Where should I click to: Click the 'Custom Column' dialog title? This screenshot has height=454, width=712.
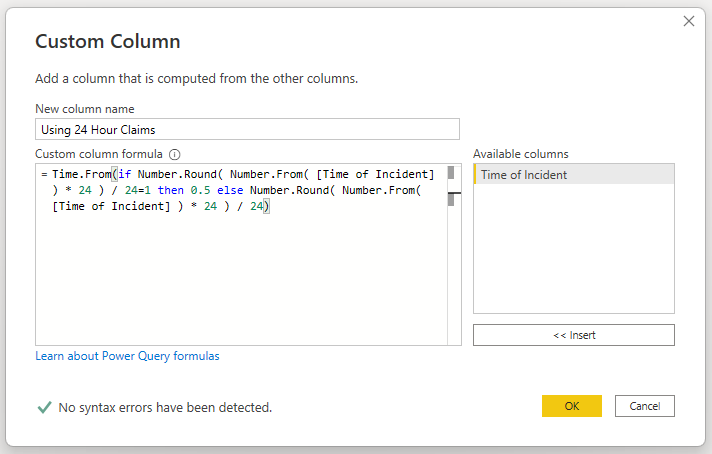108,41
